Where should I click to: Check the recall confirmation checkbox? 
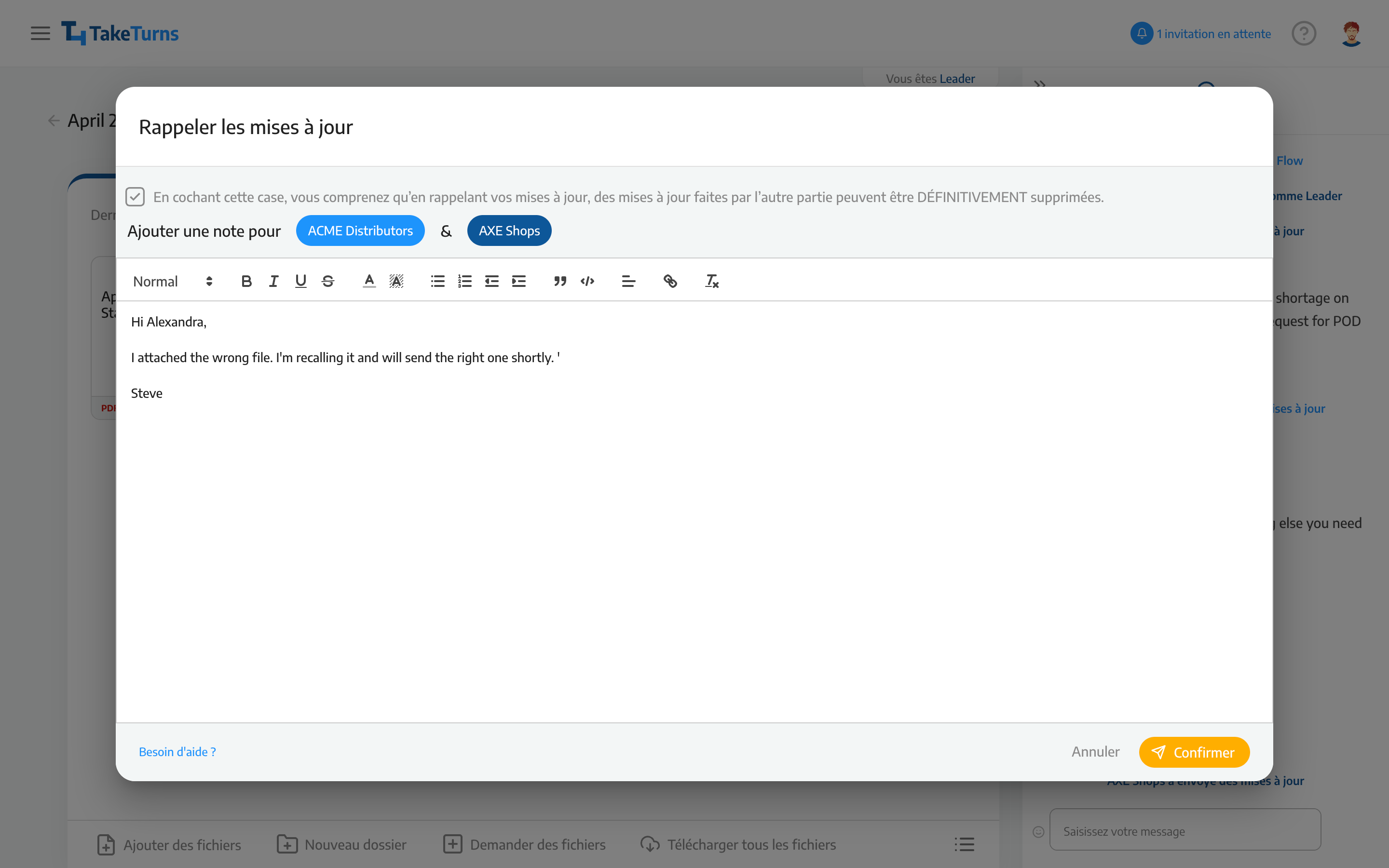click(134, 196)
